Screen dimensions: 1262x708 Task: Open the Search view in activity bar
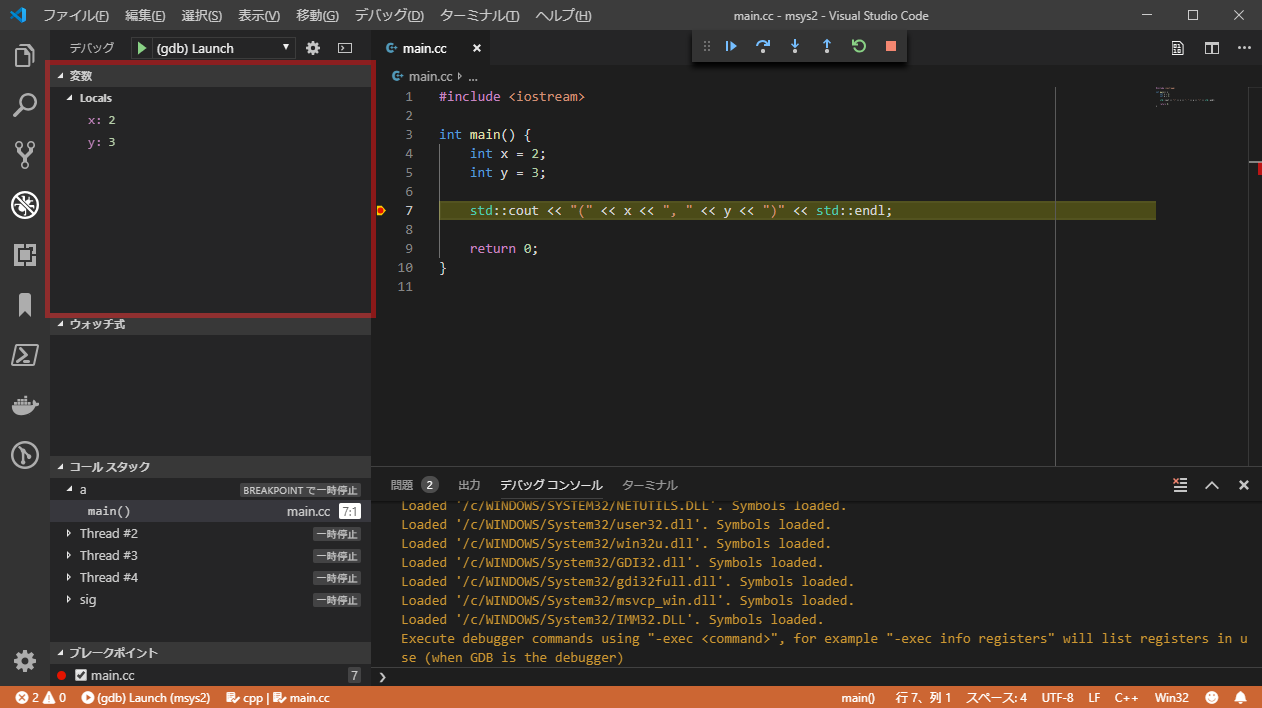25,105
